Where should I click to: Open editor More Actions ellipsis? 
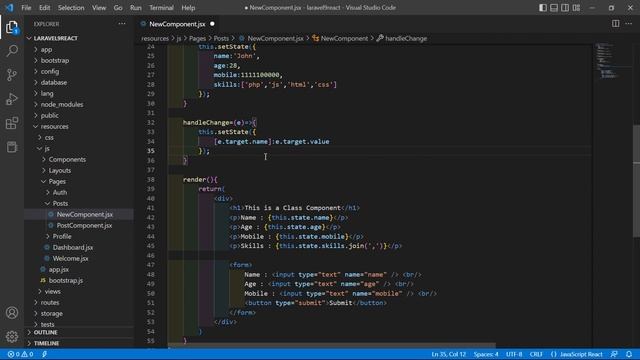click(x=629, y=24)
